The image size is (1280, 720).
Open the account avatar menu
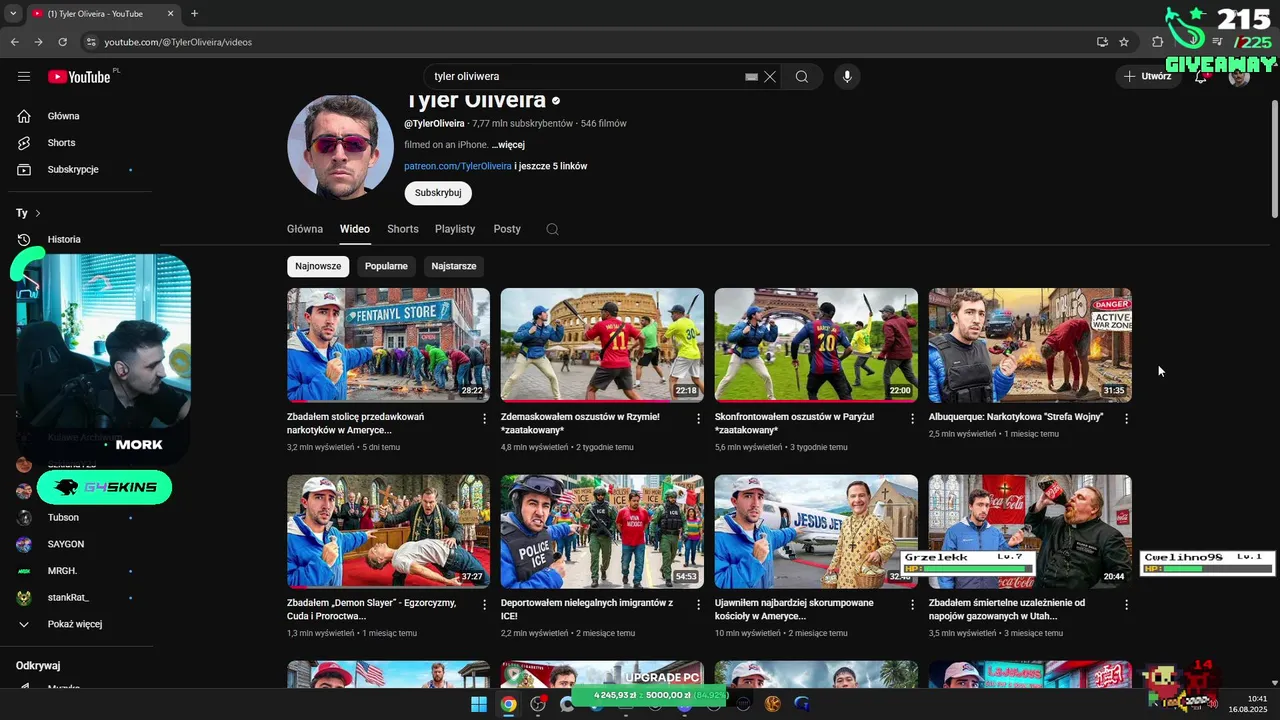[x=1239, y=76]
